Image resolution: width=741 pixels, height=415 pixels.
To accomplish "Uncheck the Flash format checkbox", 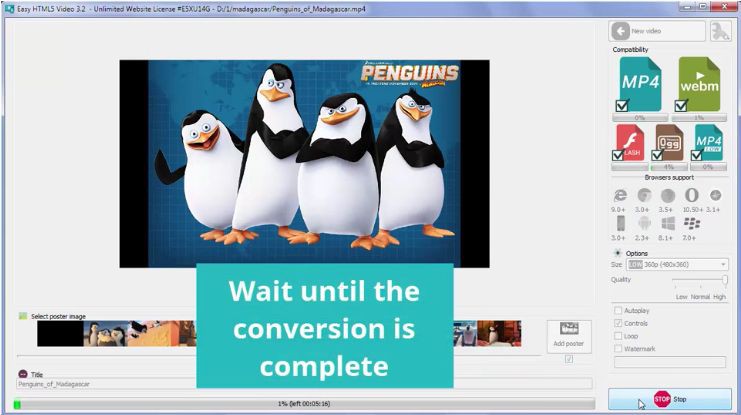I will [617, 155].
